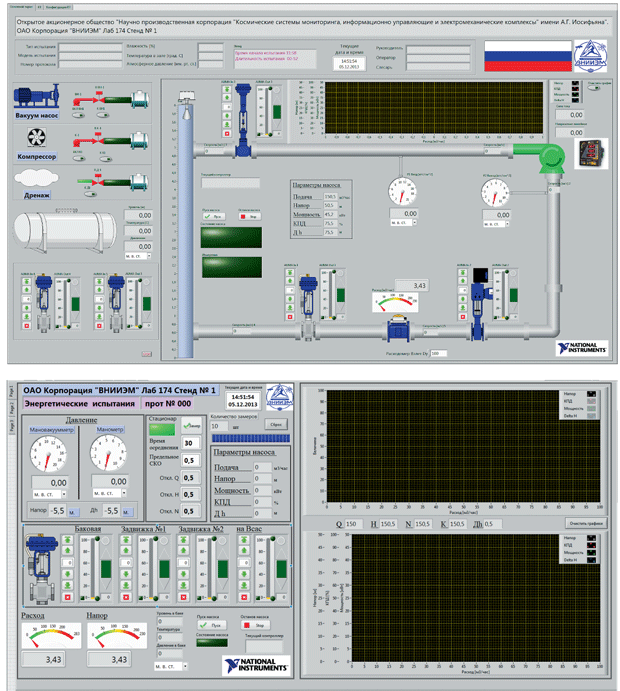Click the large white storage tank image
The height and width of the screenshot is (691, 620).
(x=65, y=233)
